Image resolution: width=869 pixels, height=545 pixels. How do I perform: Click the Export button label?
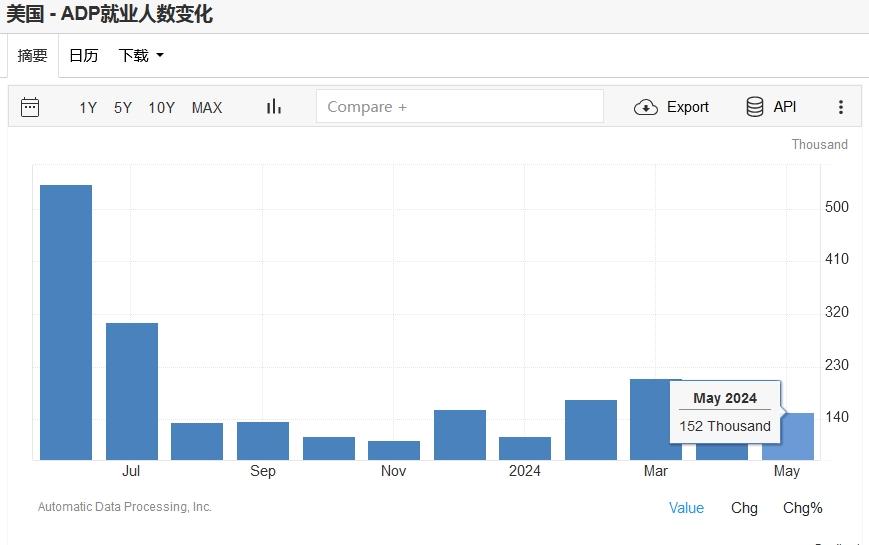coord(688,107)
